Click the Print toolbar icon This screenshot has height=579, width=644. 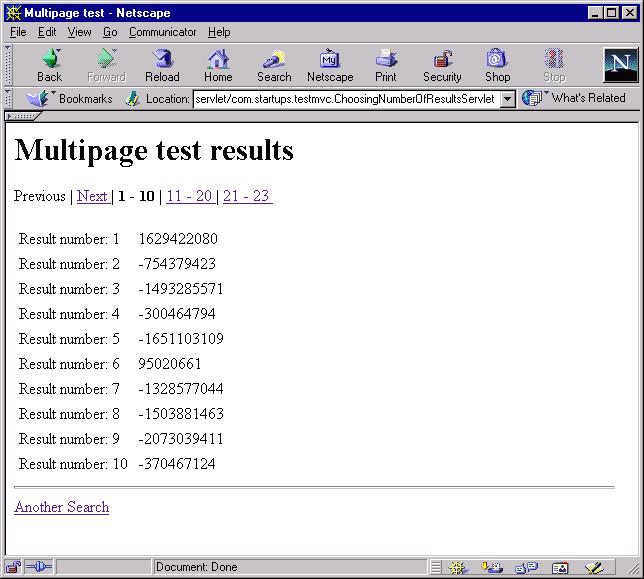pyautogui.click(x=386, y=65)
